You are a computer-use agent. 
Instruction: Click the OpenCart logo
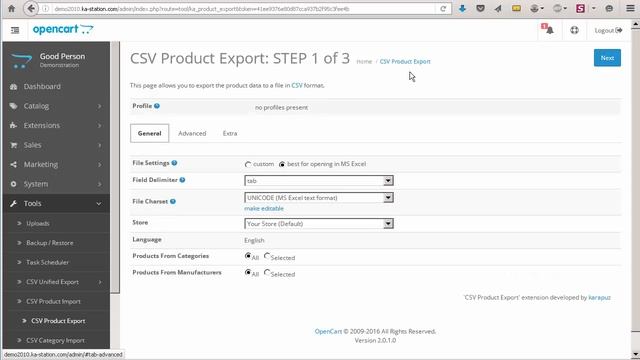pyautogui.click(x=63, y=29)
